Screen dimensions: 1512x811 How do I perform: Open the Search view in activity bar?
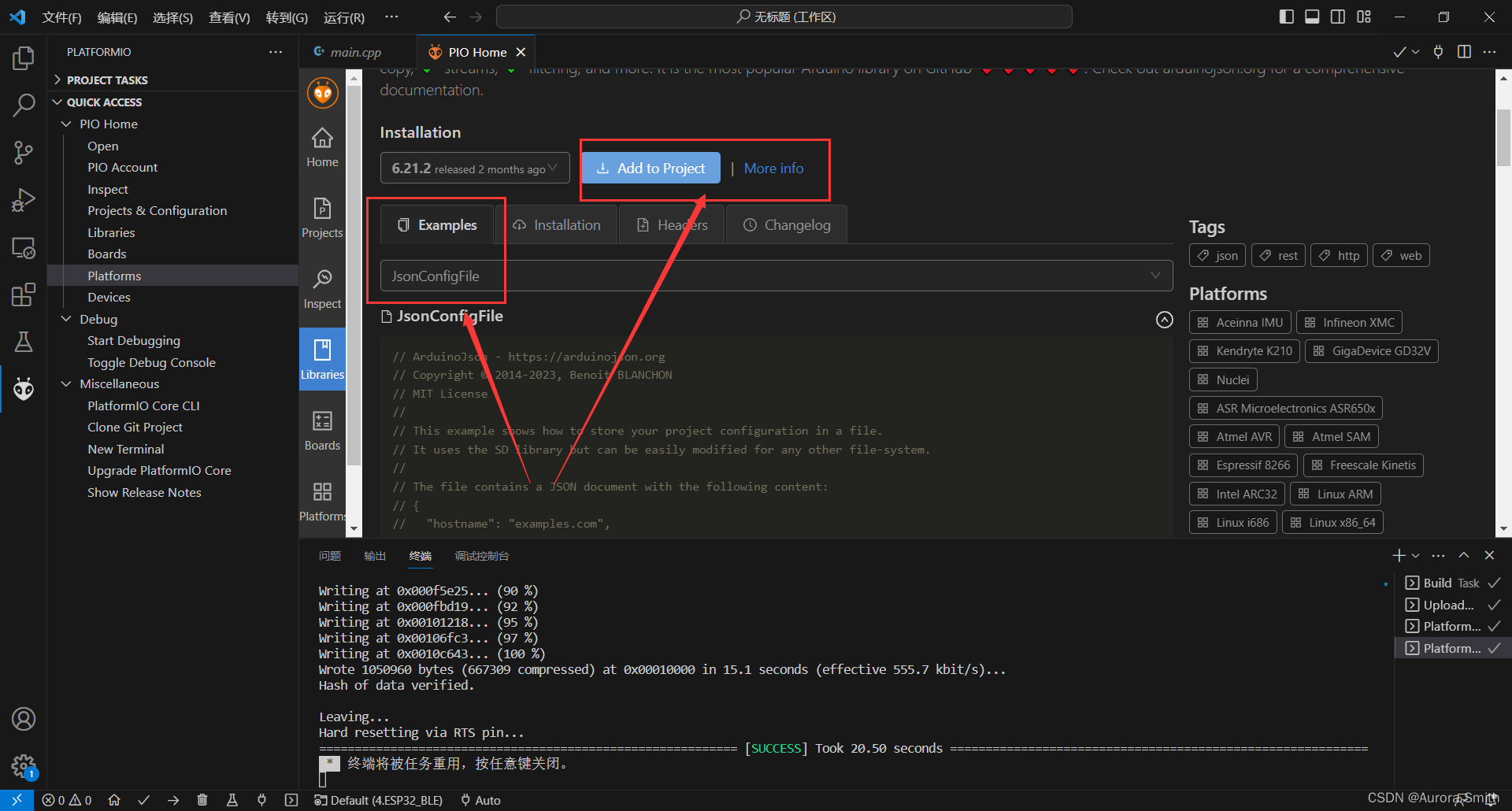(24, 105)
